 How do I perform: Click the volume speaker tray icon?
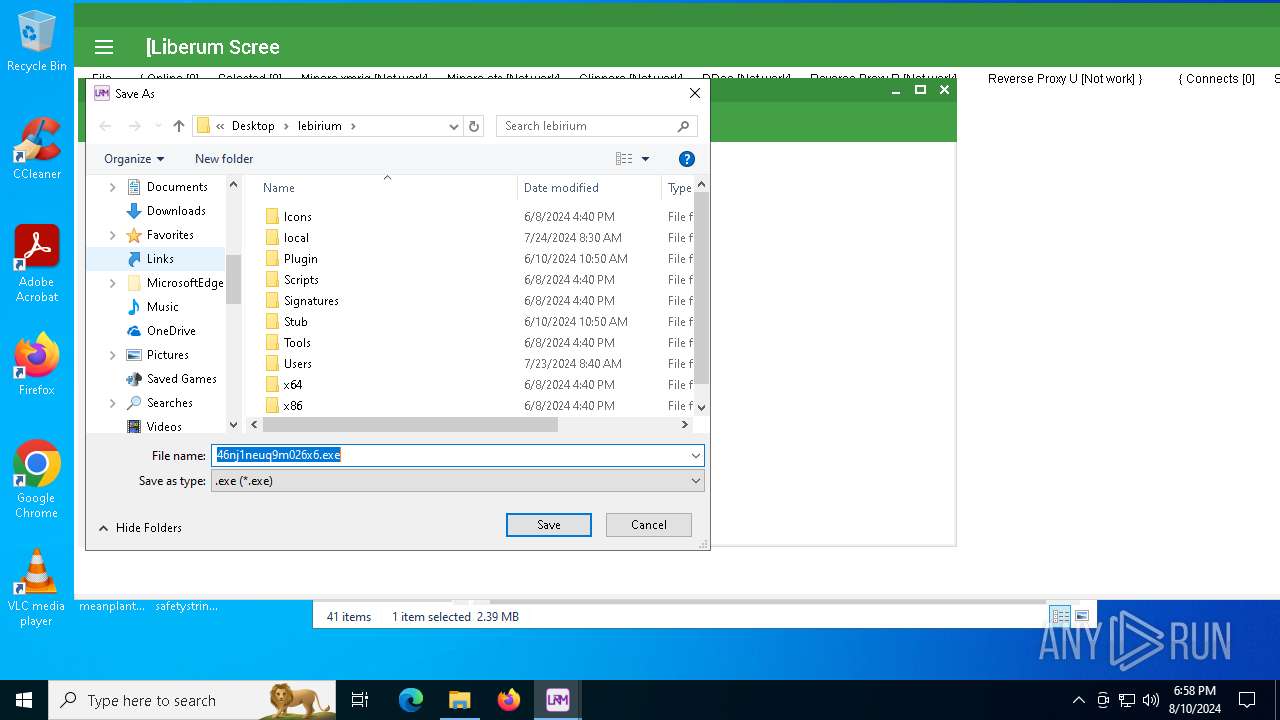coord(1151,700)
